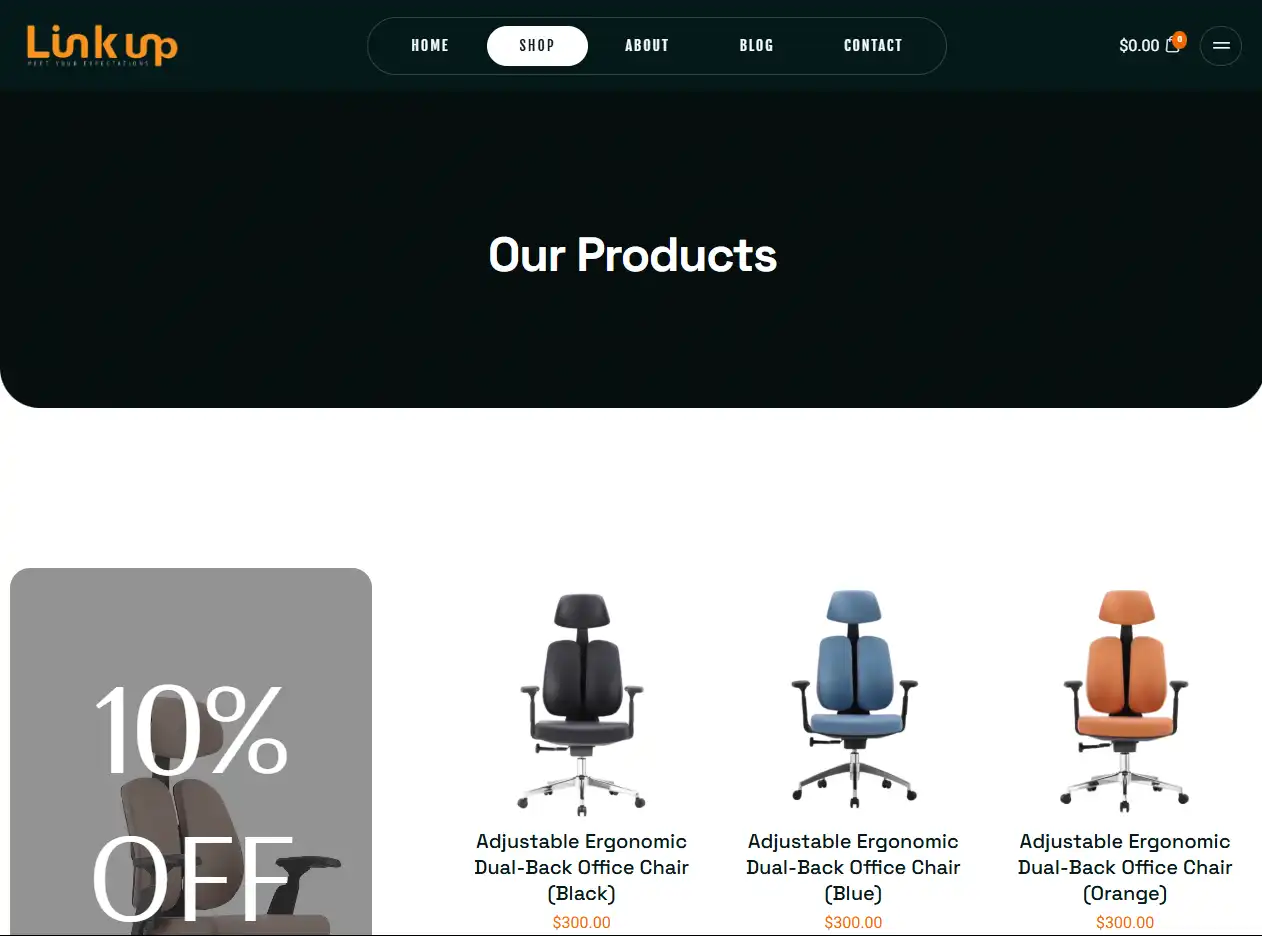The image size is (1262, 936).
Task: Click the Our Products heading
Action: 632,255
